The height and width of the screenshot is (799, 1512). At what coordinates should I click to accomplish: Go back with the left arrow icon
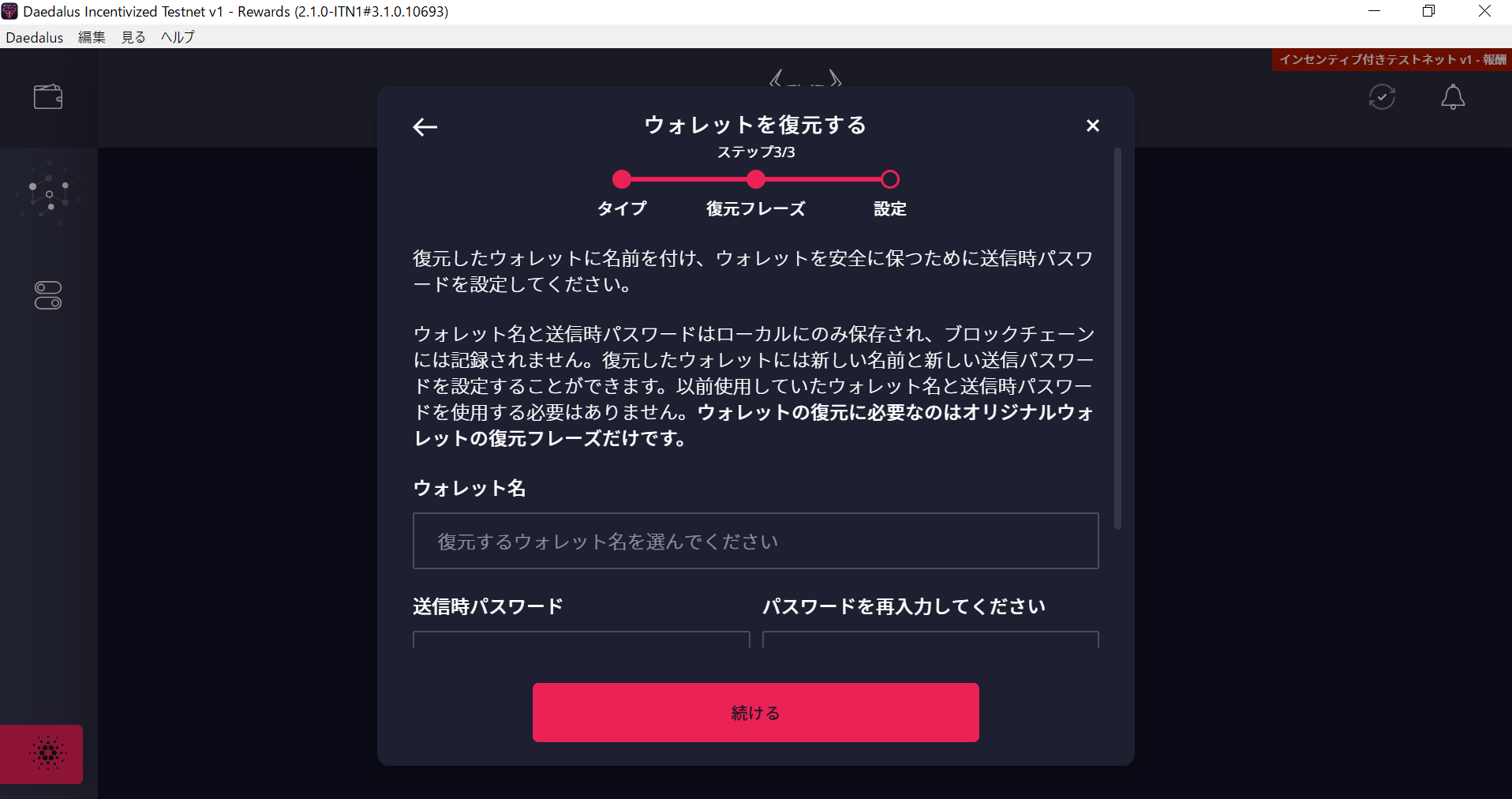(425, 126)
